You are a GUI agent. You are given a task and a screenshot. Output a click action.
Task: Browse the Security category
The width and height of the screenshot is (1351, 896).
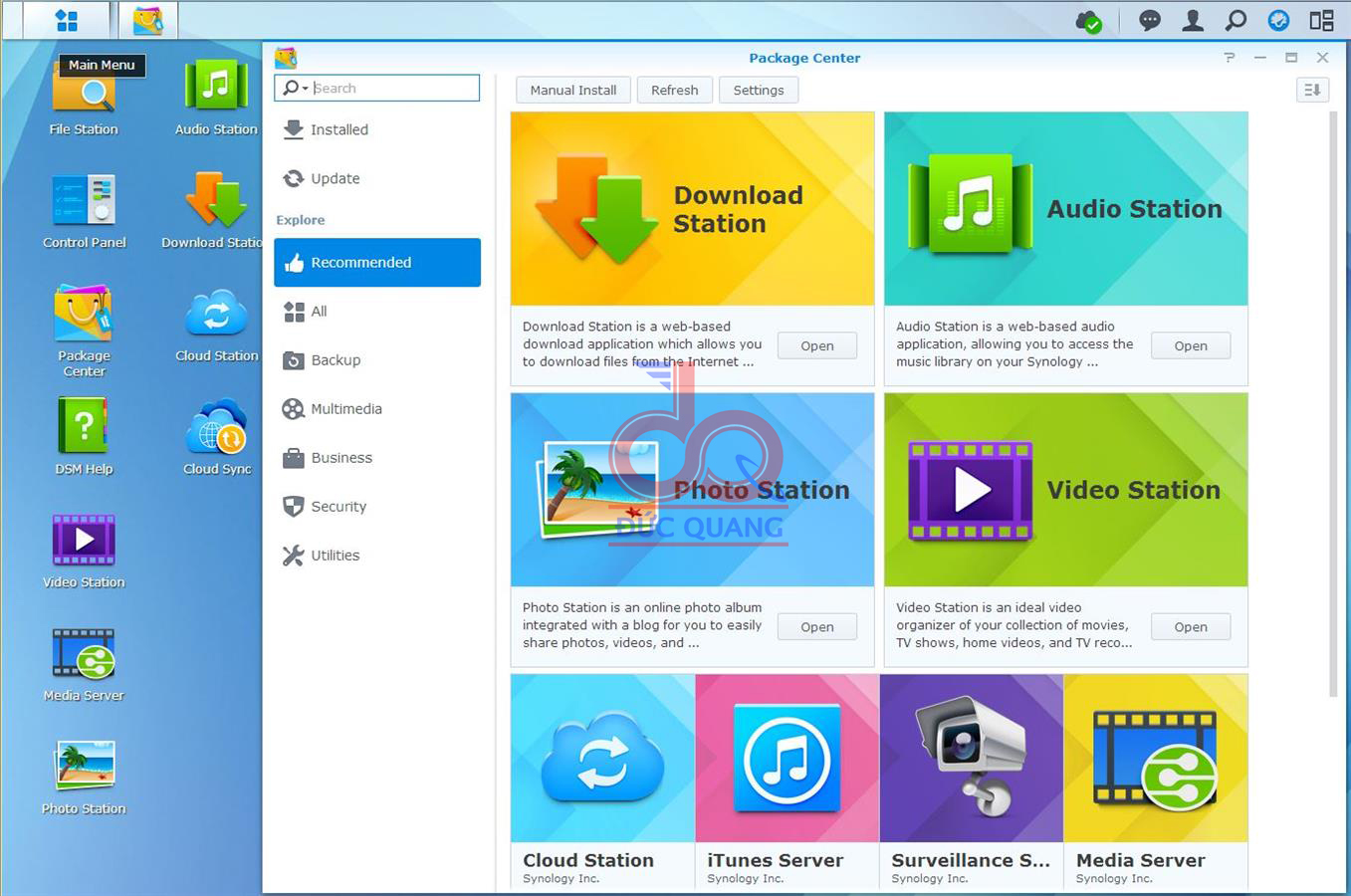[377, 507]
